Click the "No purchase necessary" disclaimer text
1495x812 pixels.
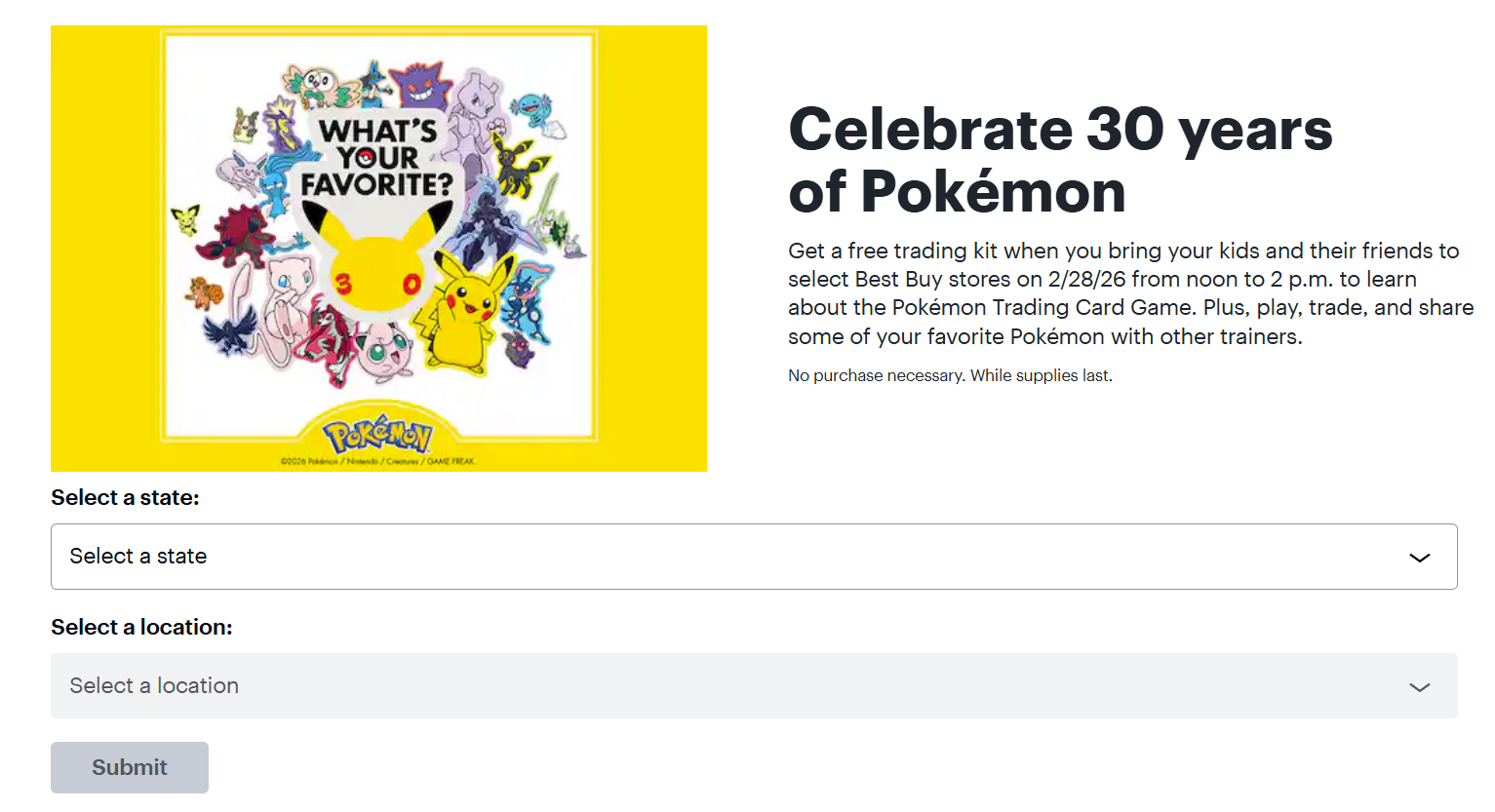point(950,376)
